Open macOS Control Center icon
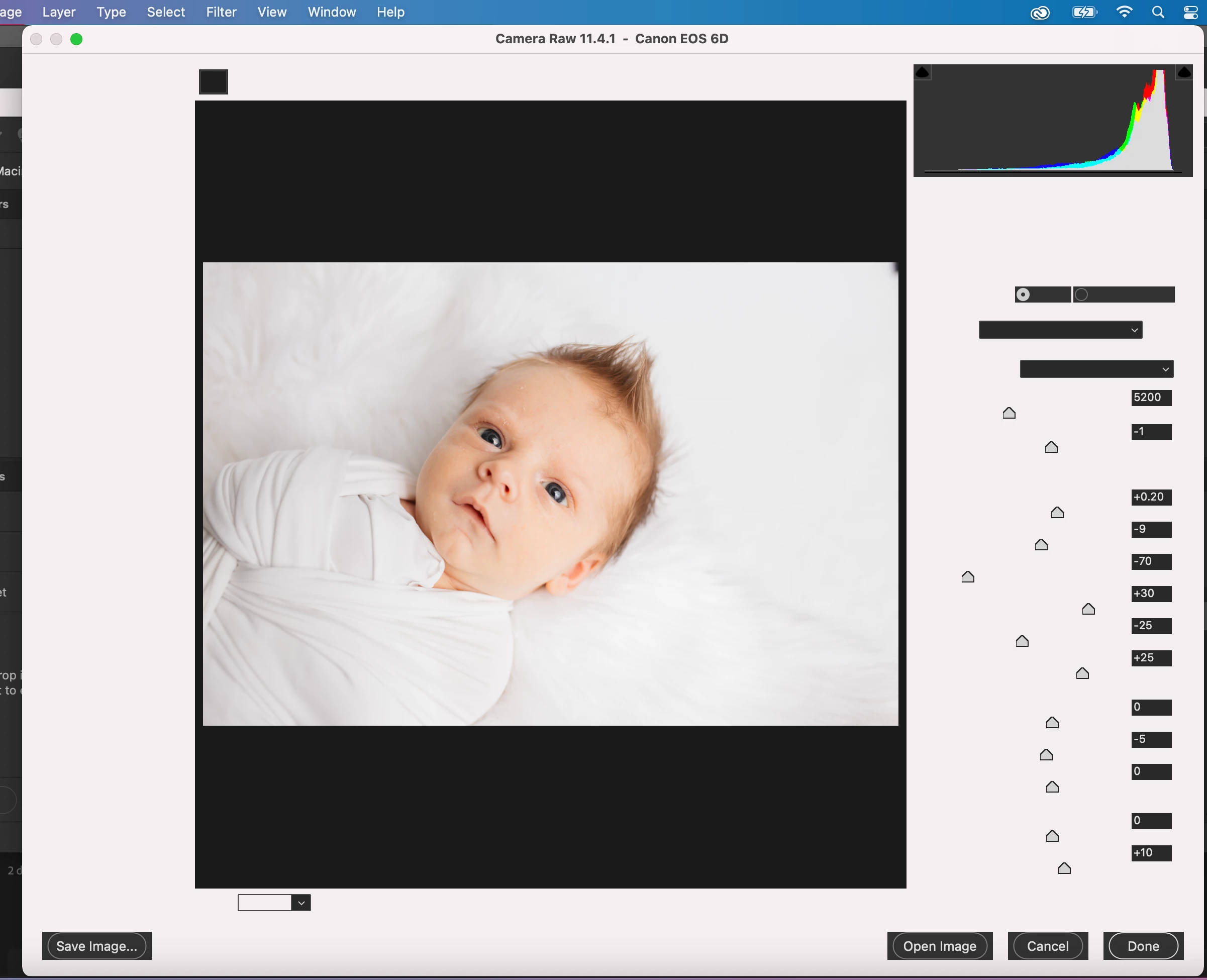This screenshot has height=980, width=1207. 1190,13
